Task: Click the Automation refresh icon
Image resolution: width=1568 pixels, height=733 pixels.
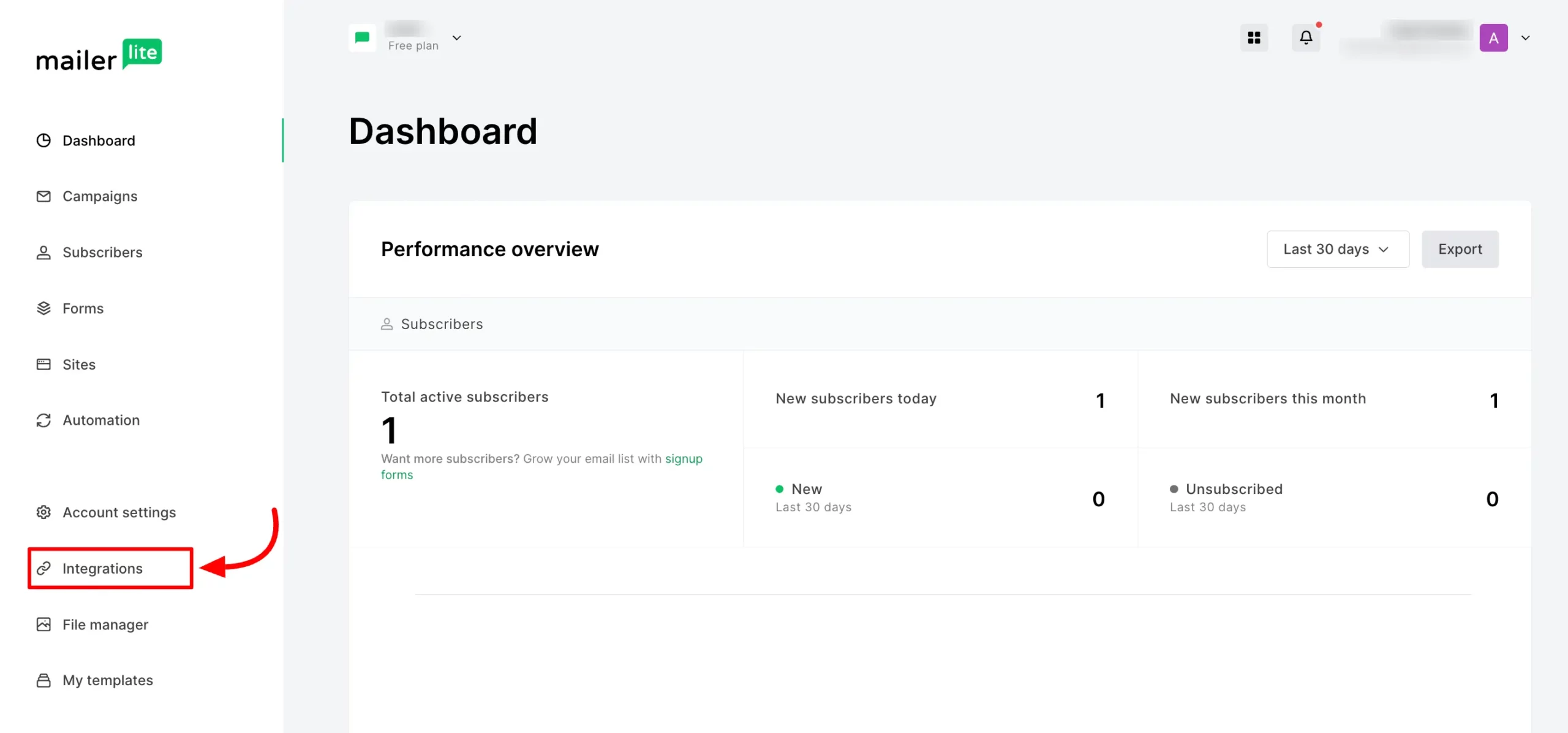Action: [43, 420]
